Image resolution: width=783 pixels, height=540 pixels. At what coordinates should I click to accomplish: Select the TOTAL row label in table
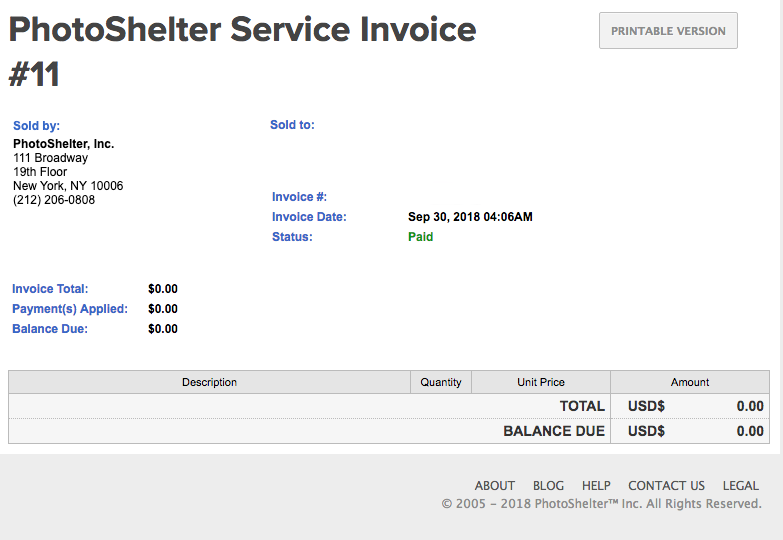tap(582, 406)
